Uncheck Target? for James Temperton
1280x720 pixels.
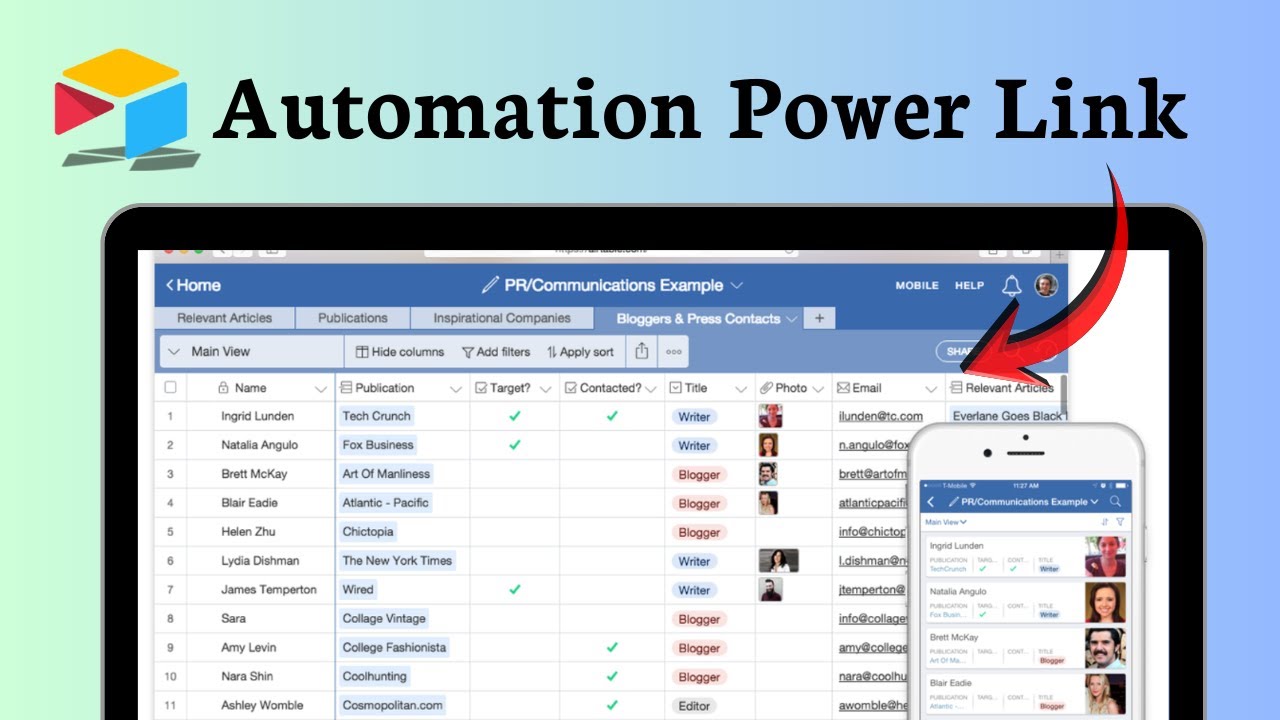coord(514,590)
